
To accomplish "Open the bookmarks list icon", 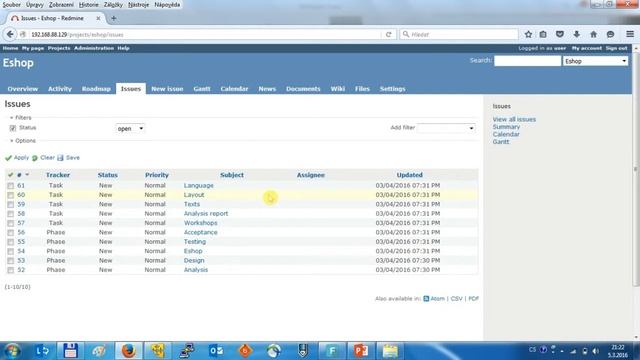I will tap(543, 34).
